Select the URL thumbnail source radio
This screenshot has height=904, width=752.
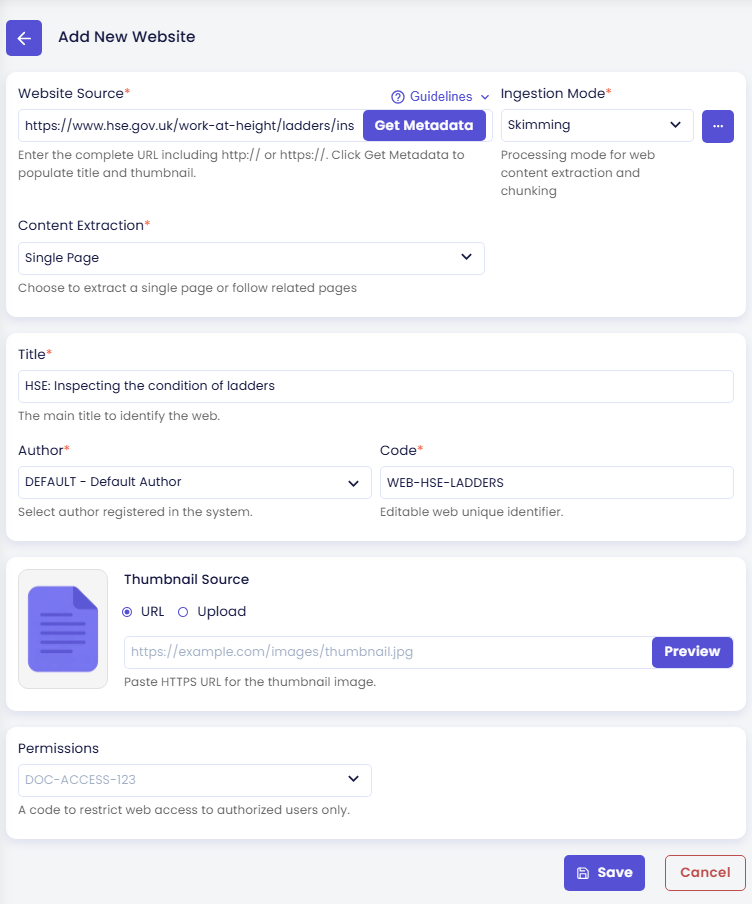pyautogui.click(x=127, y=612)
